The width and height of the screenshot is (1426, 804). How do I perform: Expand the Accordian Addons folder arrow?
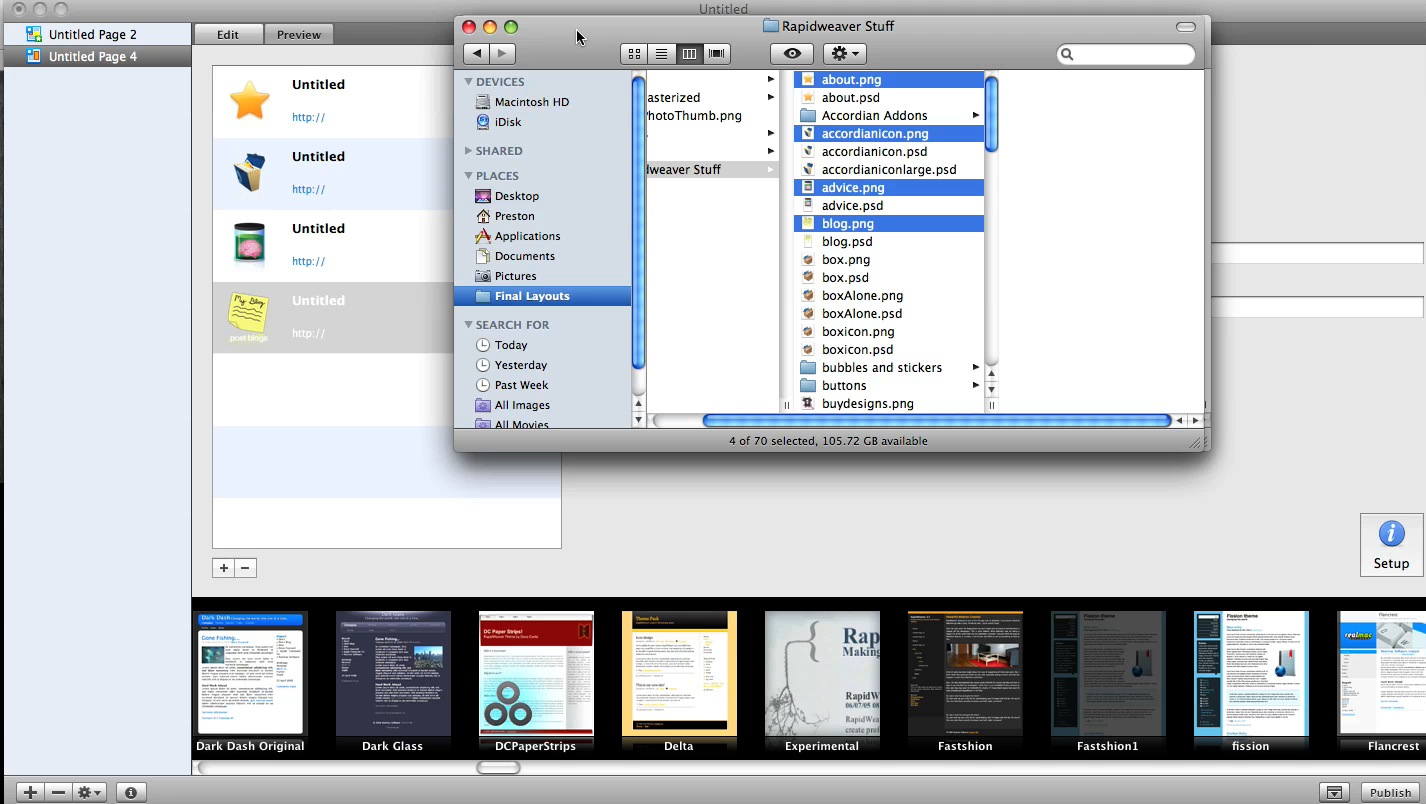pyautogui.click(x=976, y=116)
